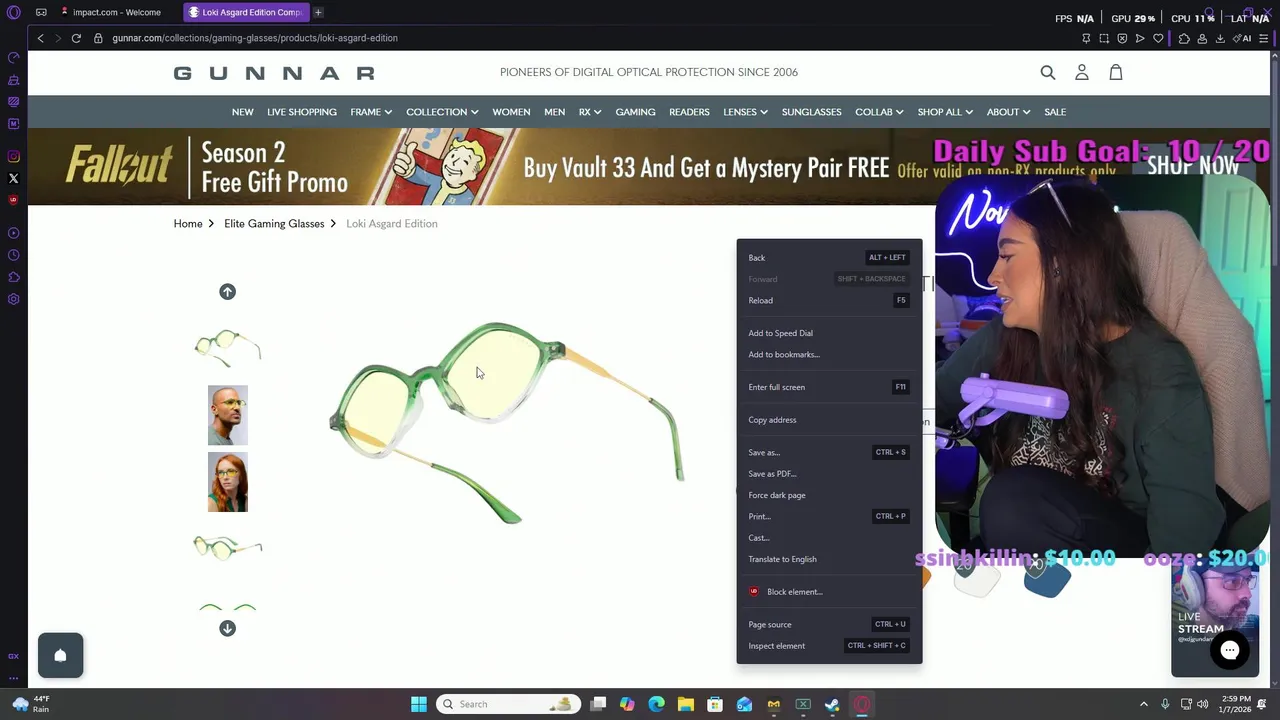The width and height of the screenshot is (1280, 720).
Task: Open GX Corner gamepad icon in tab bar
Action: pyautogui.click(x=41, y=12)
